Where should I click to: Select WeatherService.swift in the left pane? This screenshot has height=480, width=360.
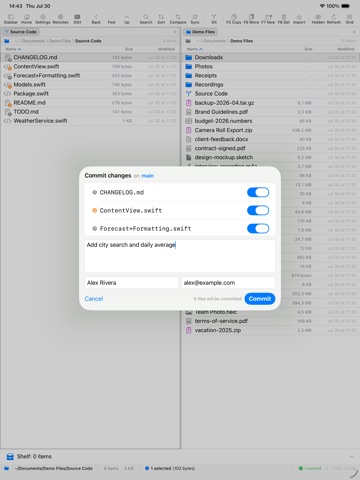90,121
